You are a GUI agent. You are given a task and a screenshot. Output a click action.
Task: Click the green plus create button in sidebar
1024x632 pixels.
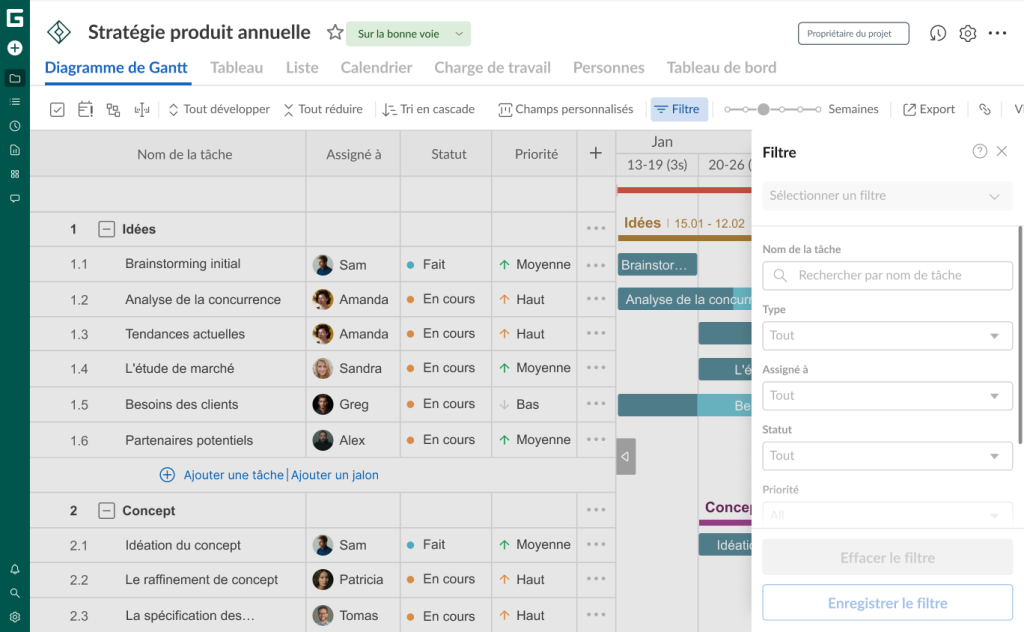pyautogui.click(x=14, y=48)
